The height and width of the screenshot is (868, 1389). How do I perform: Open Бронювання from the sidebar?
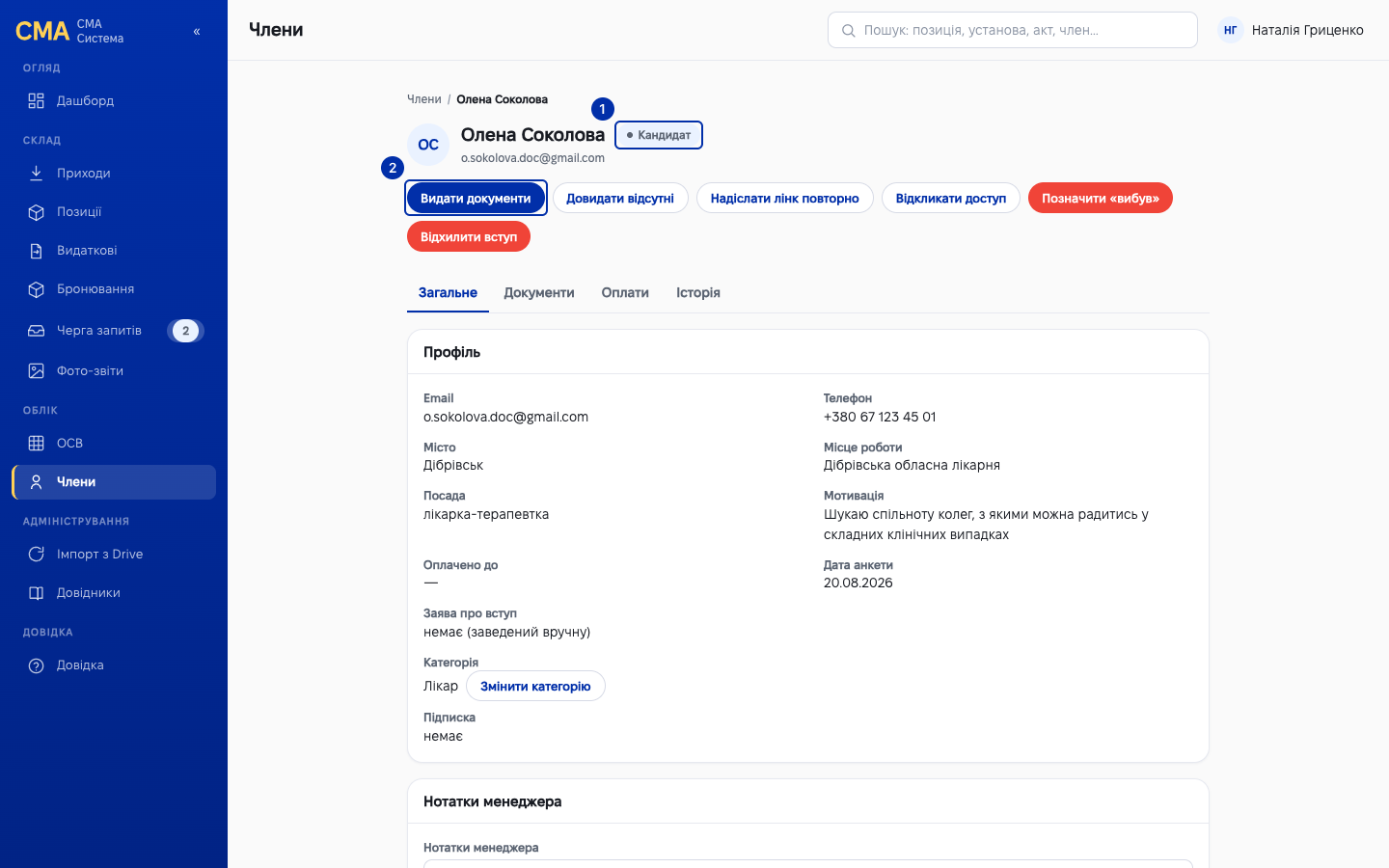(x=114, y=289)
